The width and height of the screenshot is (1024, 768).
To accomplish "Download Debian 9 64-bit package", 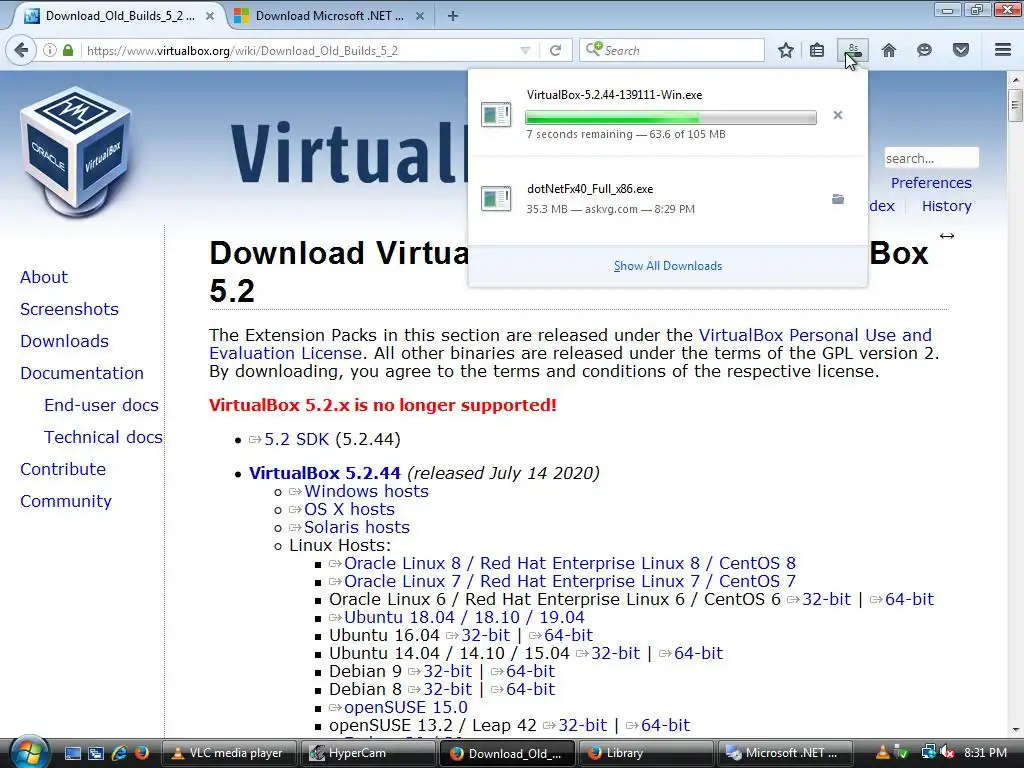I will point(530,671).
